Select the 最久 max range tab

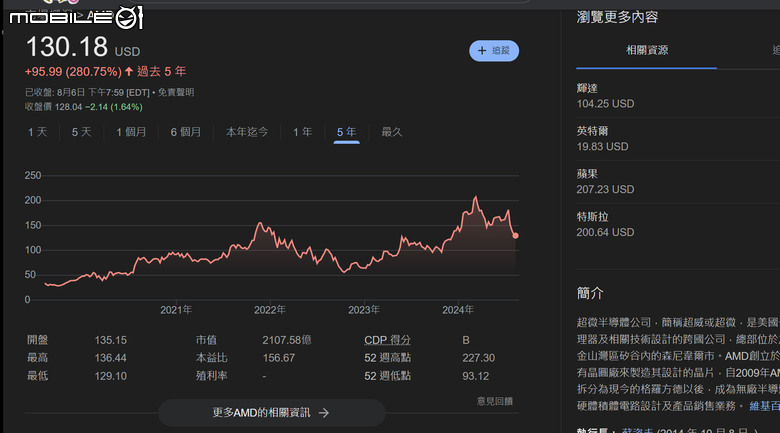[391, 132]
